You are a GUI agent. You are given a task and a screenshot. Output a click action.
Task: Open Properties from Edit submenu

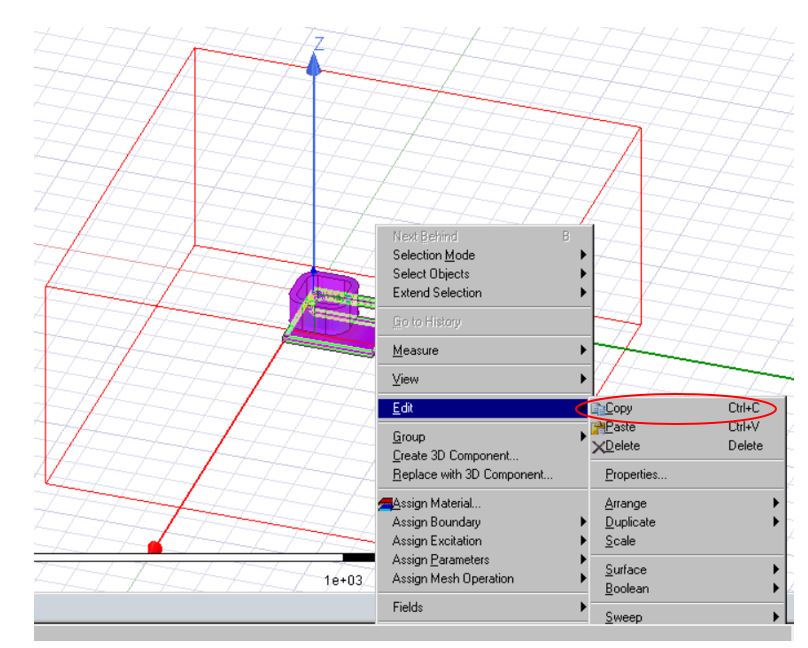[x=687, y=475]
